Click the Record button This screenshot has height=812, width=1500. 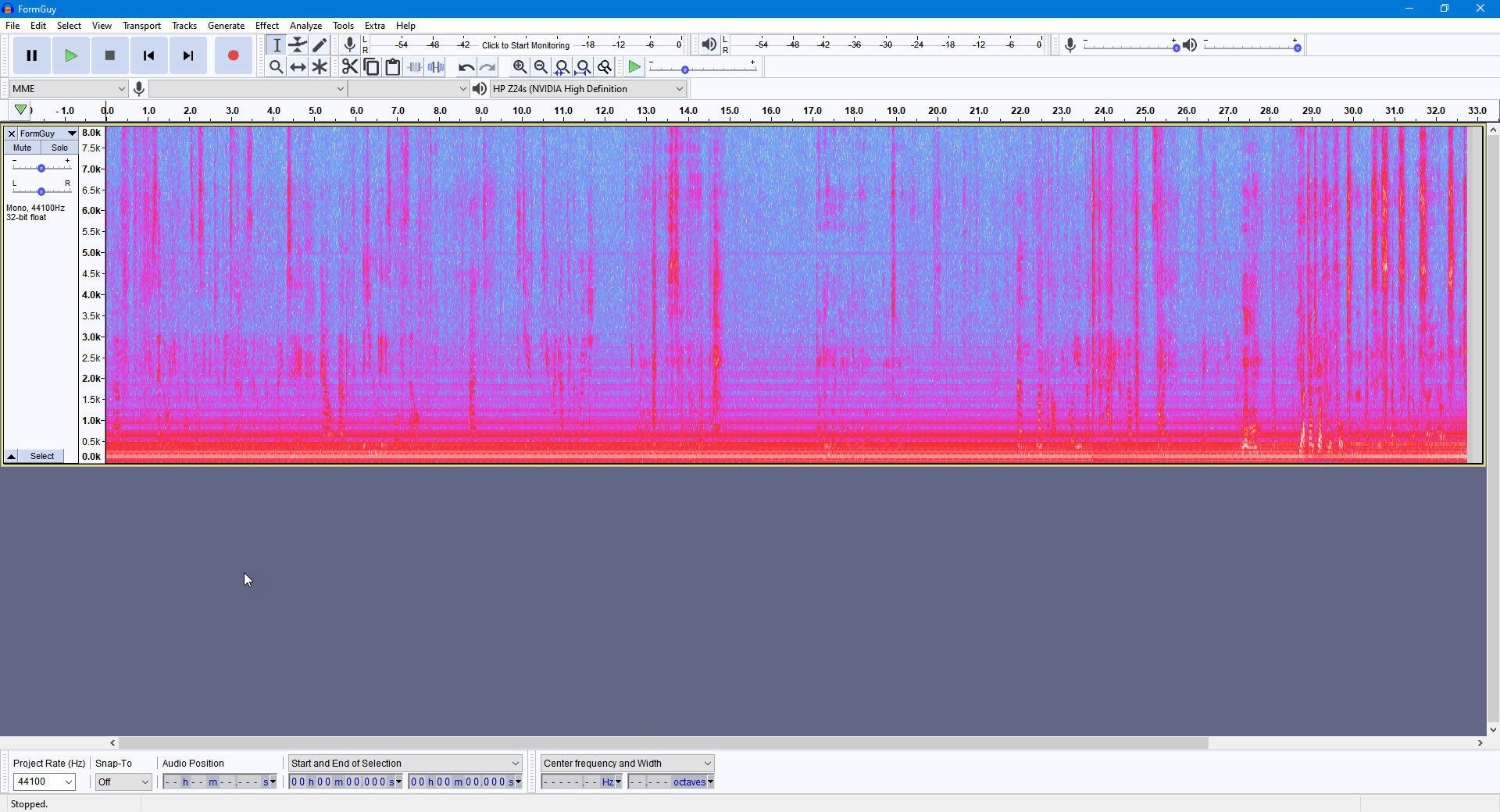[x=233, y=55]
